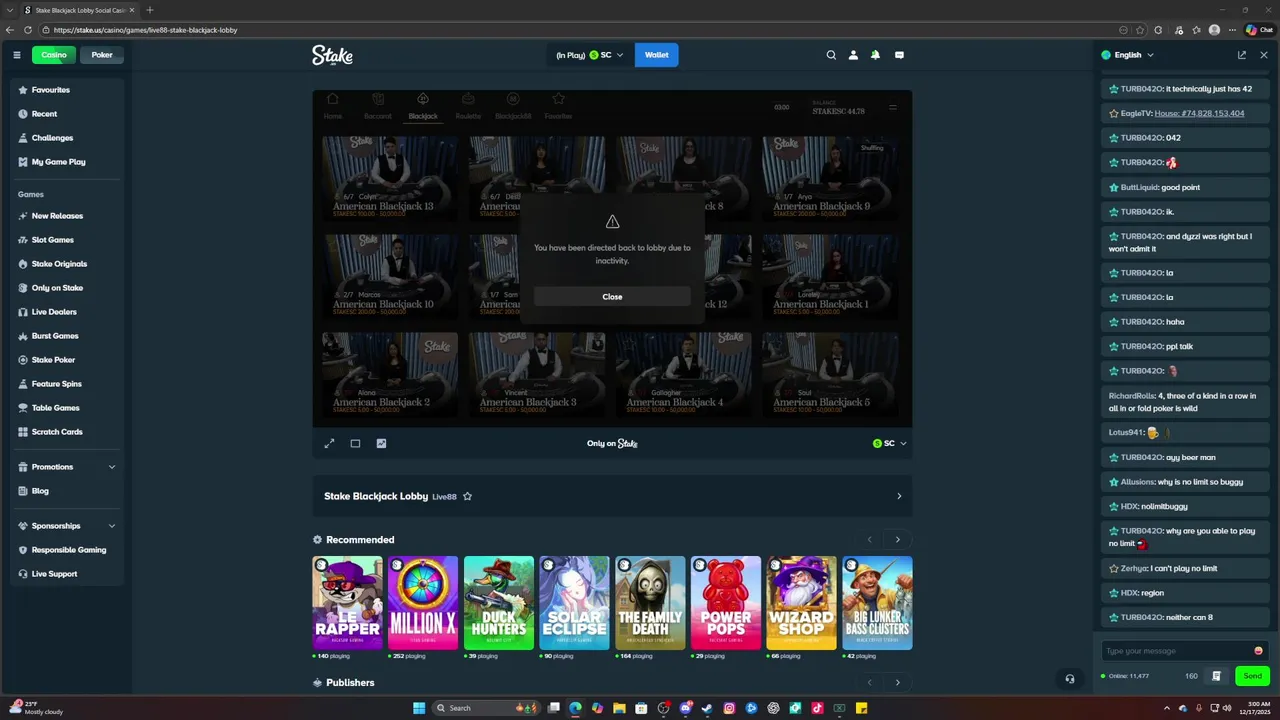Switch to theatre mode view
1280x720 pixels.
(355, 443)
